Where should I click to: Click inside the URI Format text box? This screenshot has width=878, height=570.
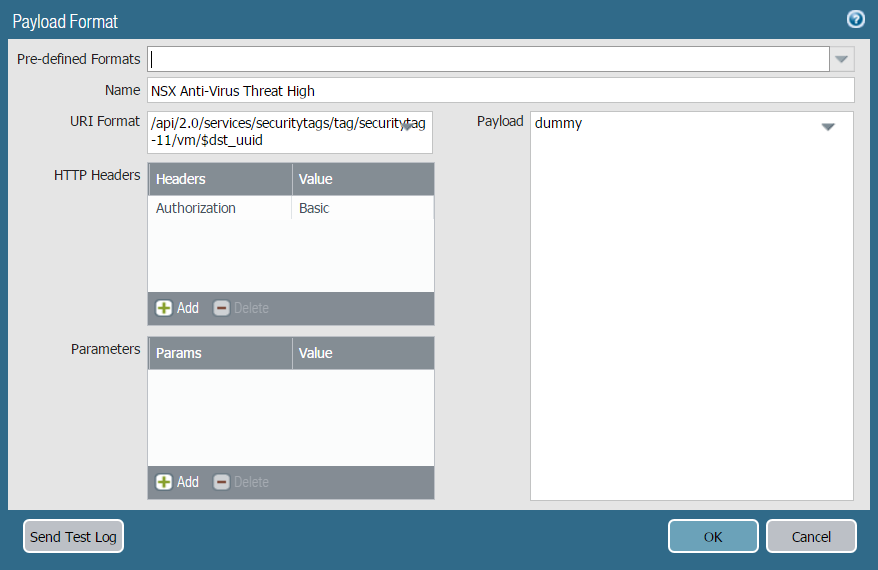click(290, 132)
